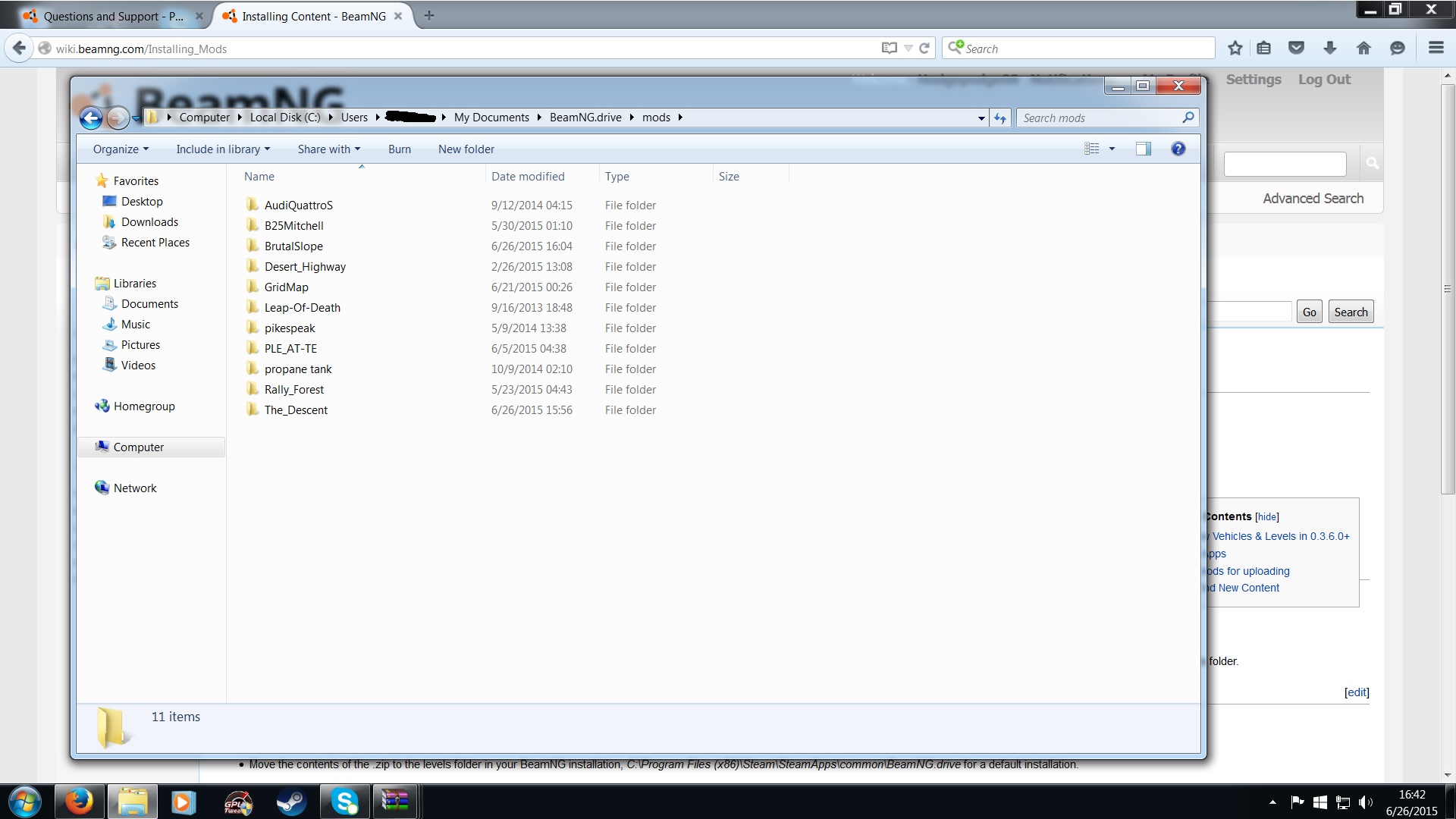1456x819 pixels.
Task: Click the hide link in Contents box
Action: [x=1267, y=516]
